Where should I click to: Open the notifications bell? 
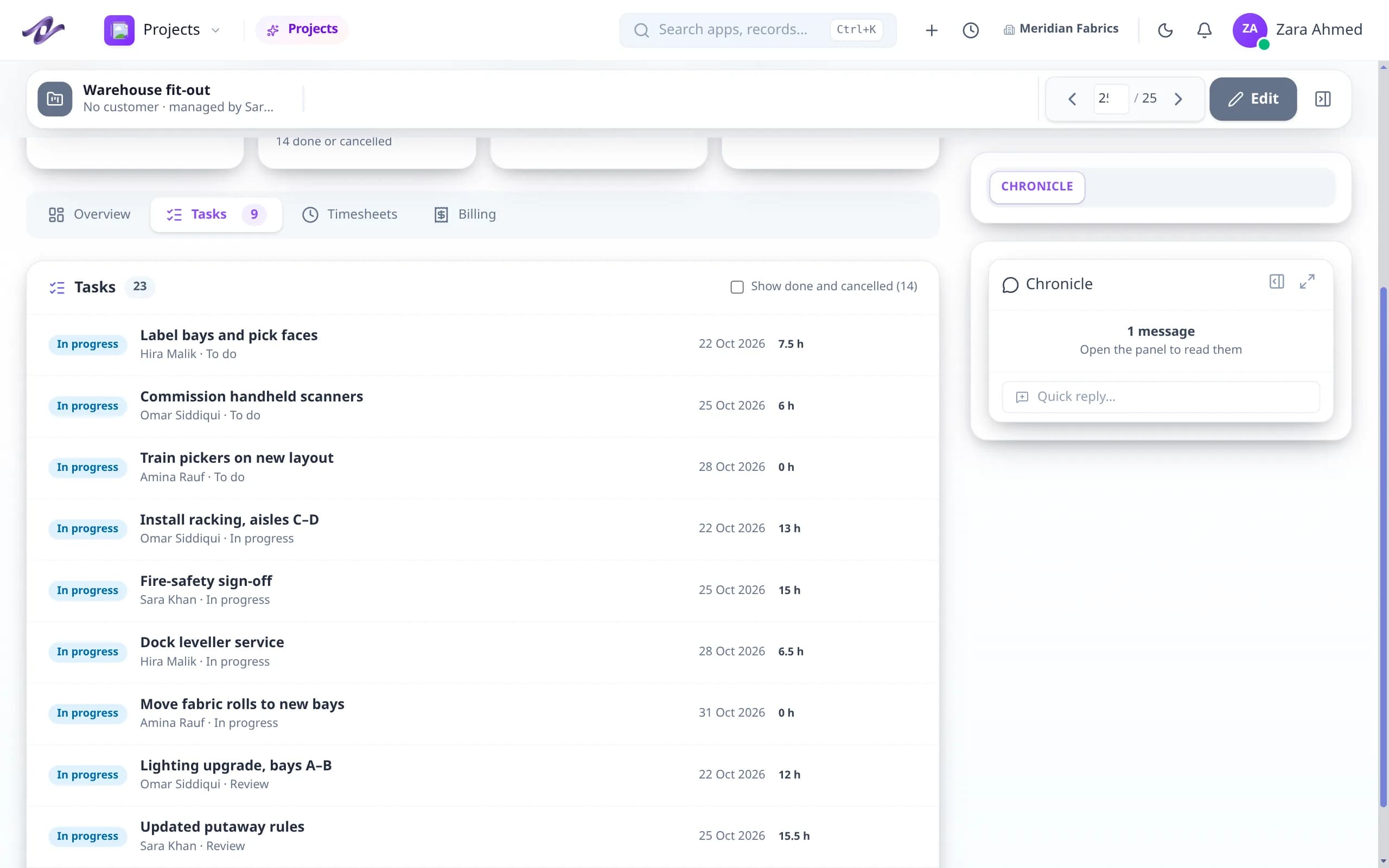(x=1204, y=30)
